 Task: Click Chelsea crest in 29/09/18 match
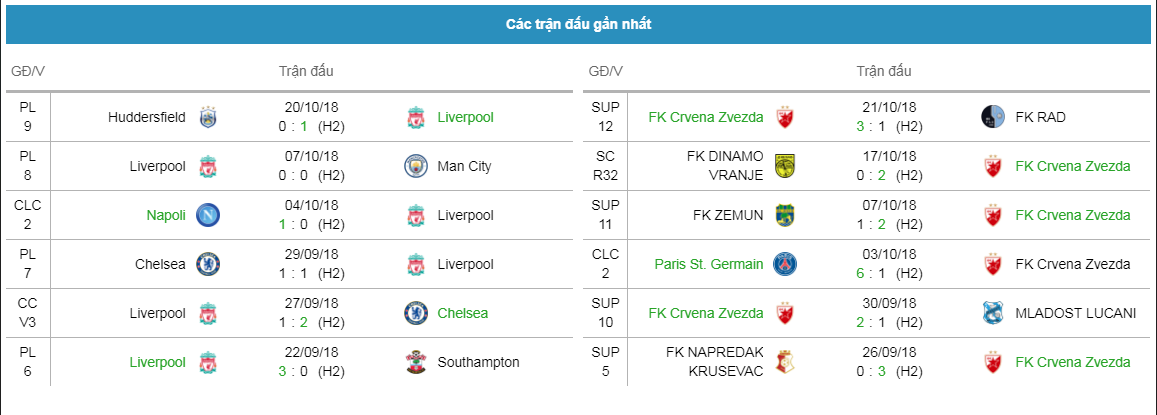click(208, 264)
